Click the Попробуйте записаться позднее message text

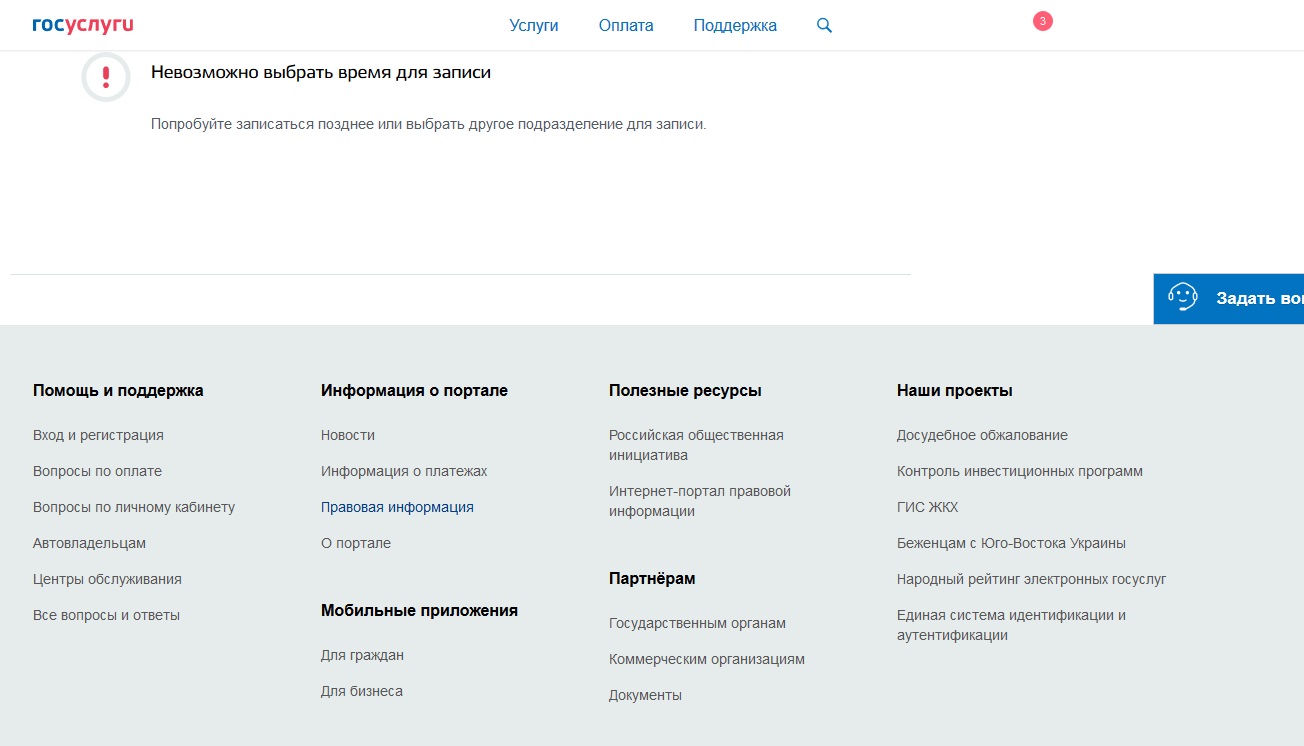[x=428, y=124]
